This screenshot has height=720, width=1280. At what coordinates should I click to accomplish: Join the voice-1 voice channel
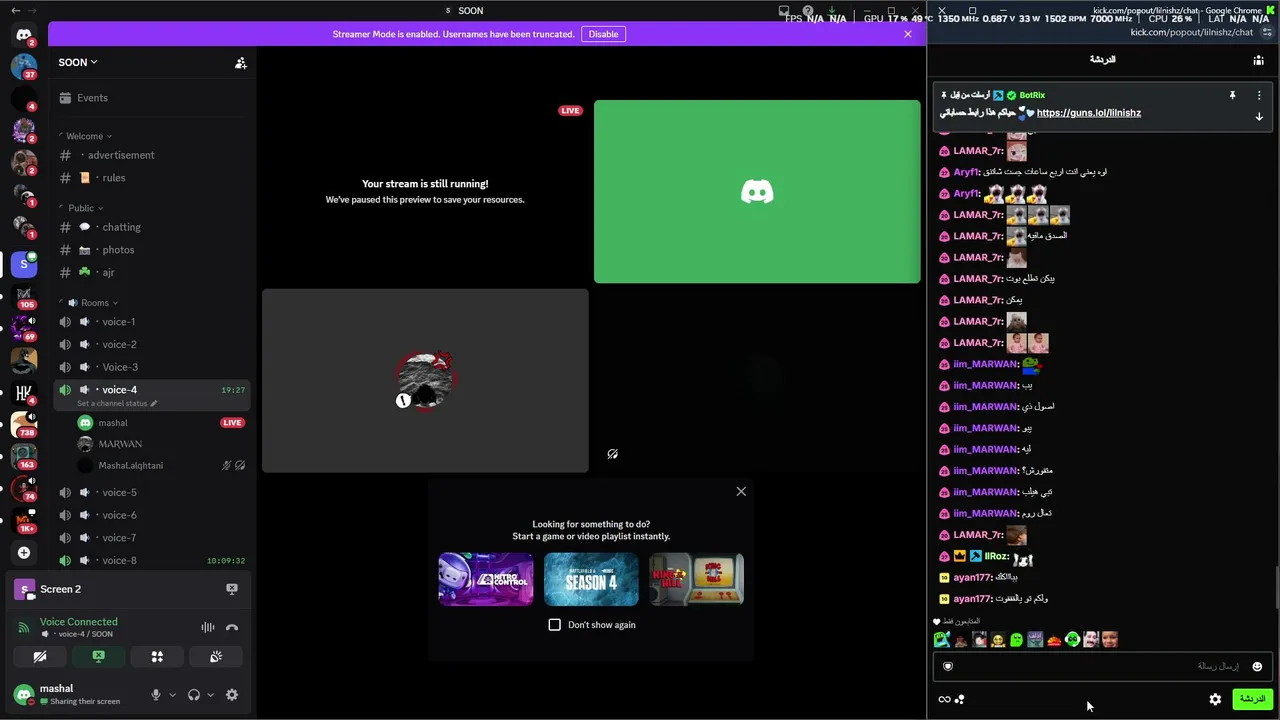tap(151, 322)
